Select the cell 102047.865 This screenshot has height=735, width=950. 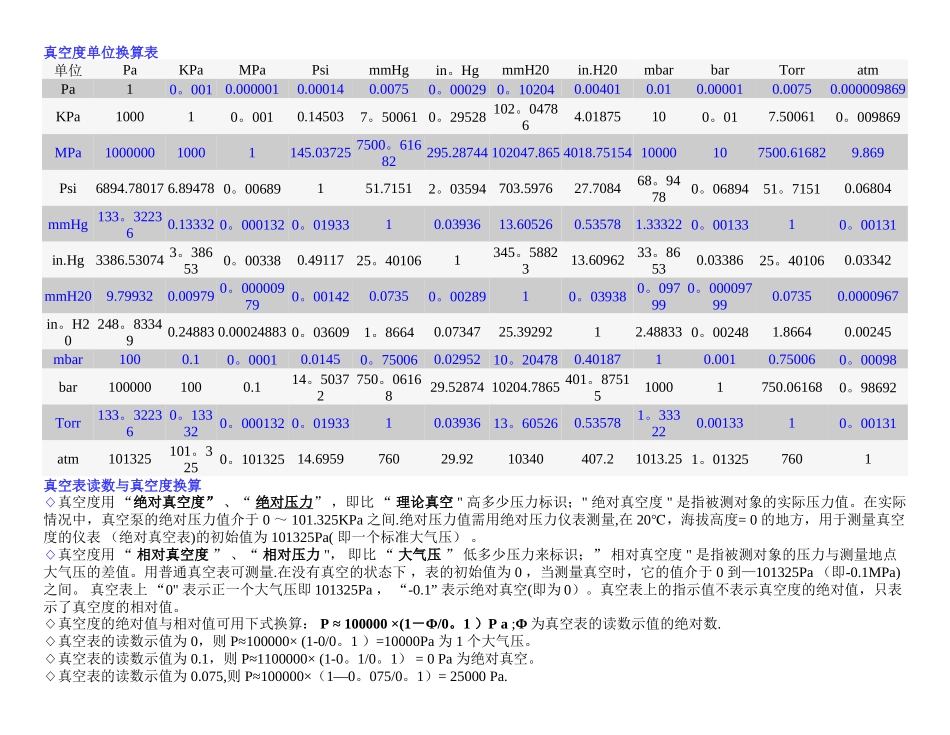pyautogui.click(x=525, y=153)
